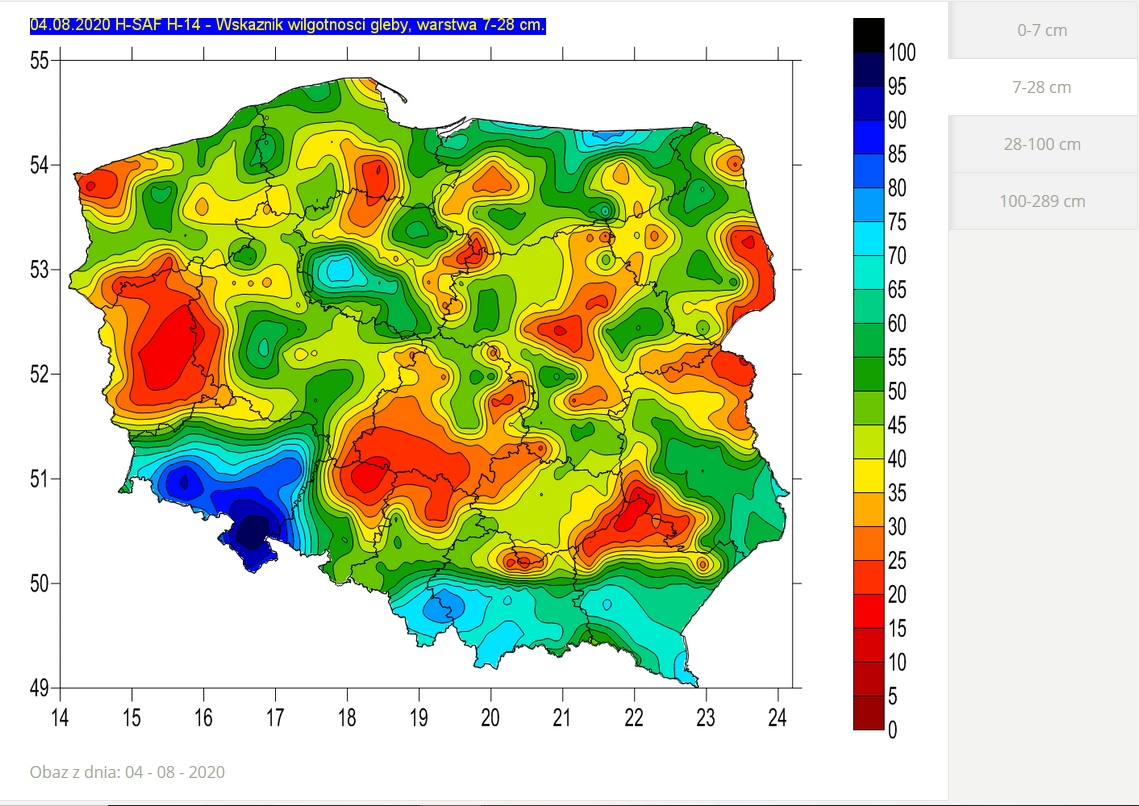Pick the orange legend swatch between 30 and 35

click(x=868, y=509)
